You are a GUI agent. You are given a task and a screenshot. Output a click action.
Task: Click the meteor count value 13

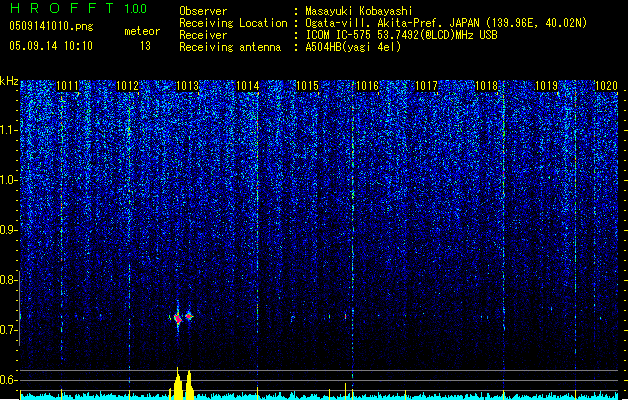point(145,46)
